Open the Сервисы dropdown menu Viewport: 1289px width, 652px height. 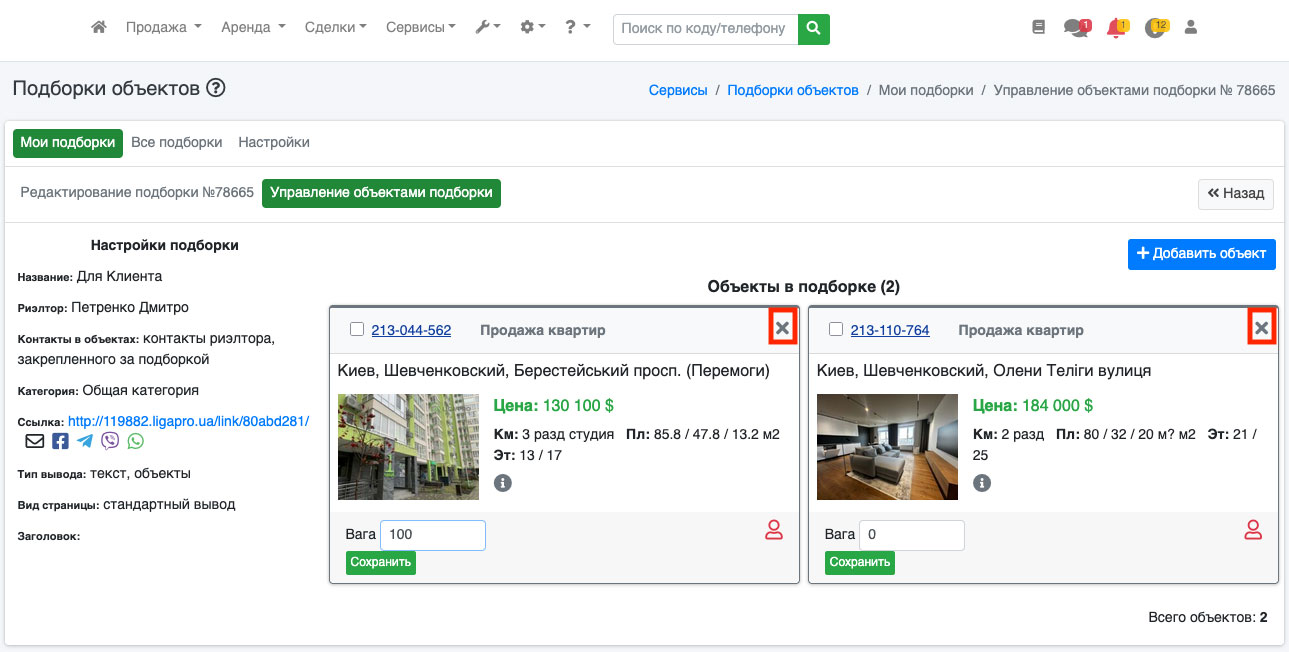click(420, 28)
